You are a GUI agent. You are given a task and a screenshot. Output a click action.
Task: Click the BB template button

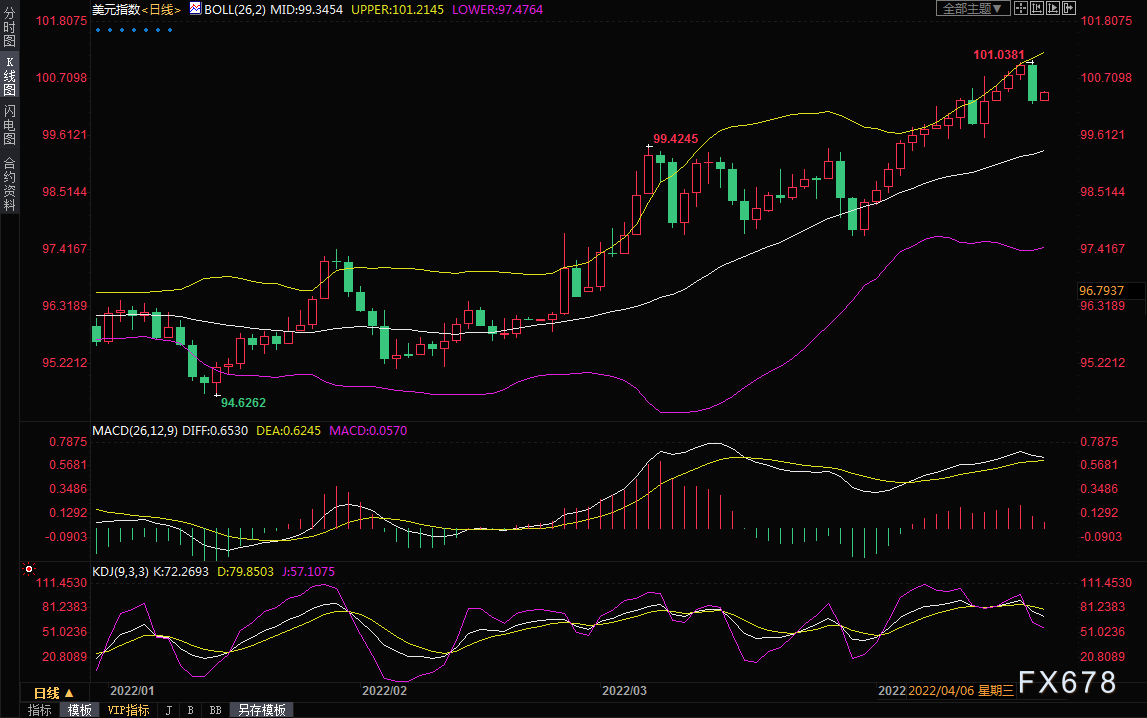[x=215, y=710]
